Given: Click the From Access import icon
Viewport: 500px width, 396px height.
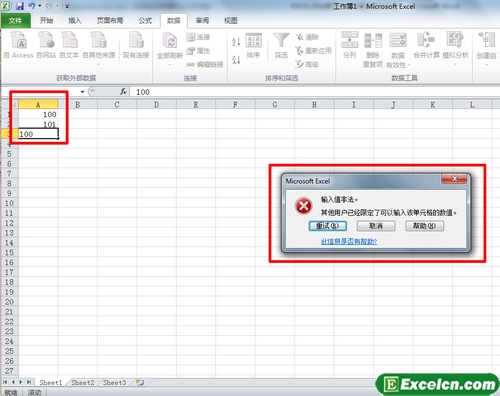Looking at the screenshot, I should (19, 40).
